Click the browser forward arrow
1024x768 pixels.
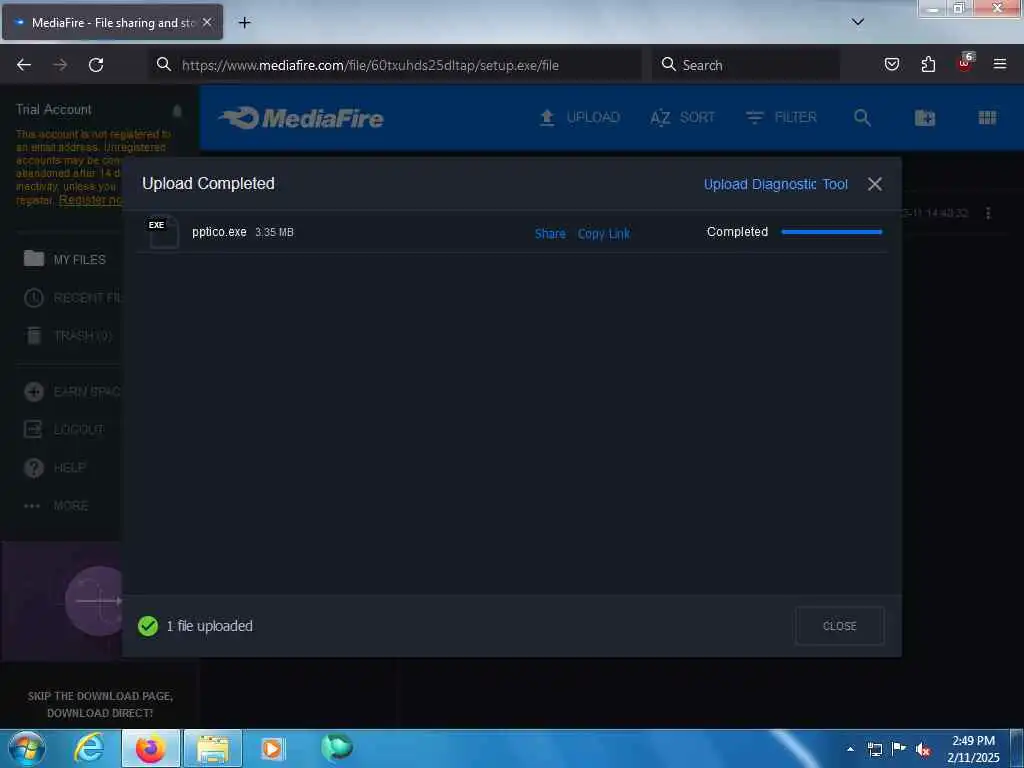[60, 65]
